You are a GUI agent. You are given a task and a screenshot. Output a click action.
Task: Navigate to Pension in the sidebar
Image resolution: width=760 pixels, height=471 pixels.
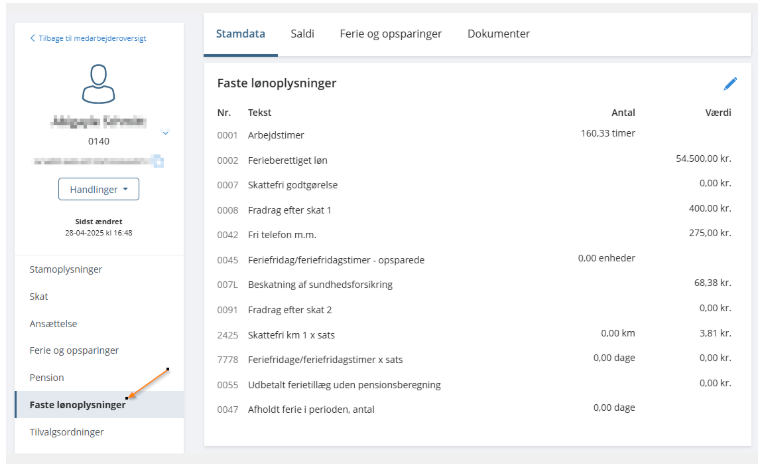click(47, 377)
